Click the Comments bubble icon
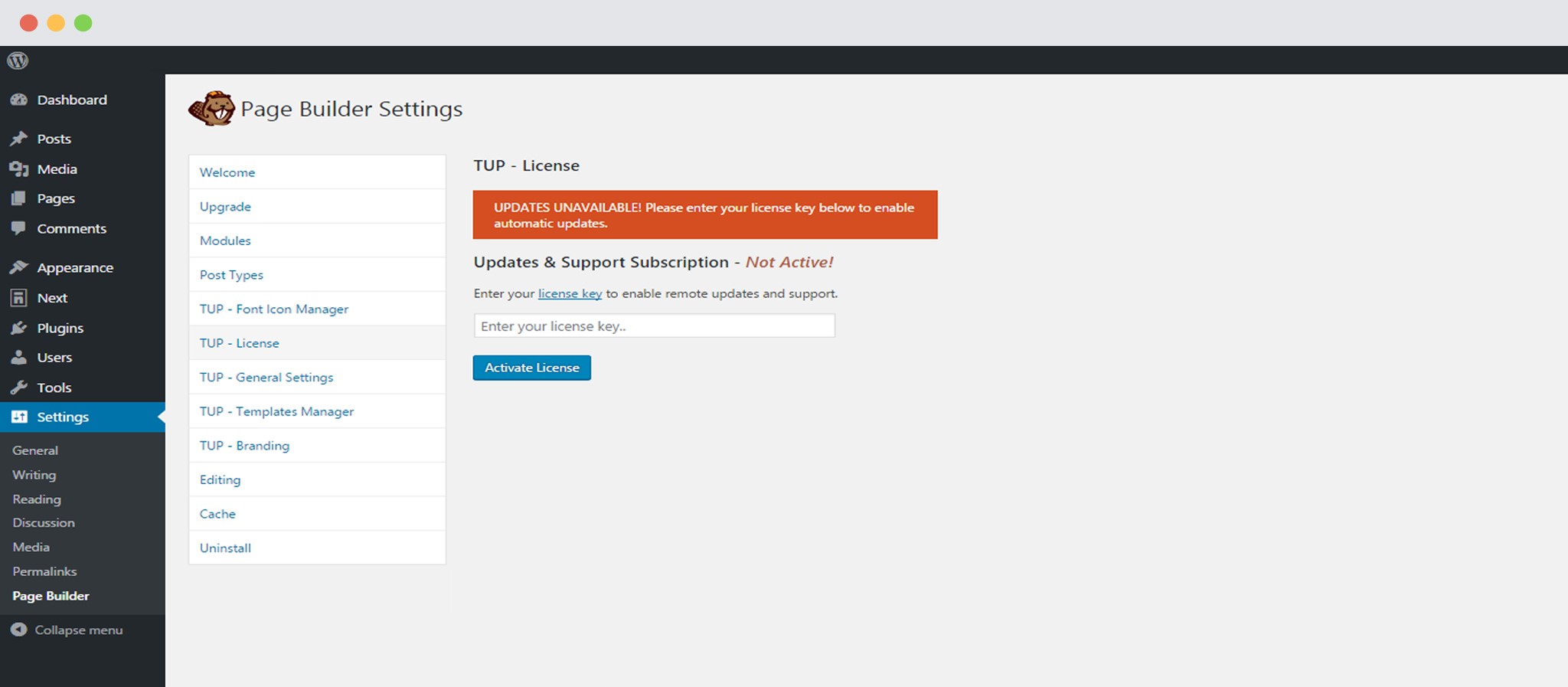1568x687 pixels. tap(18, 228)
